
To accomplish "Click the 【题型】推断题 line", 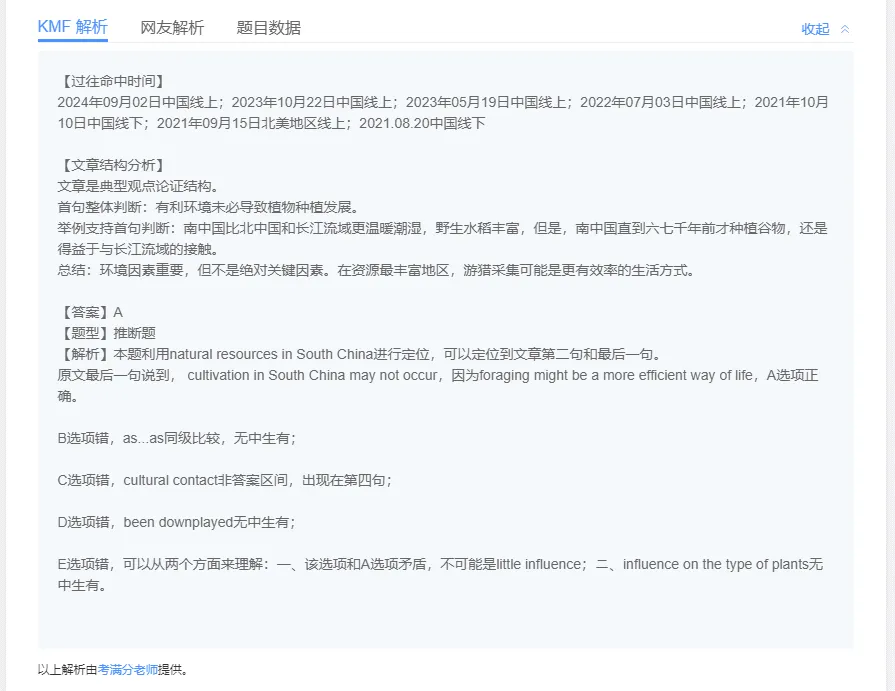I will coord(106,333).
